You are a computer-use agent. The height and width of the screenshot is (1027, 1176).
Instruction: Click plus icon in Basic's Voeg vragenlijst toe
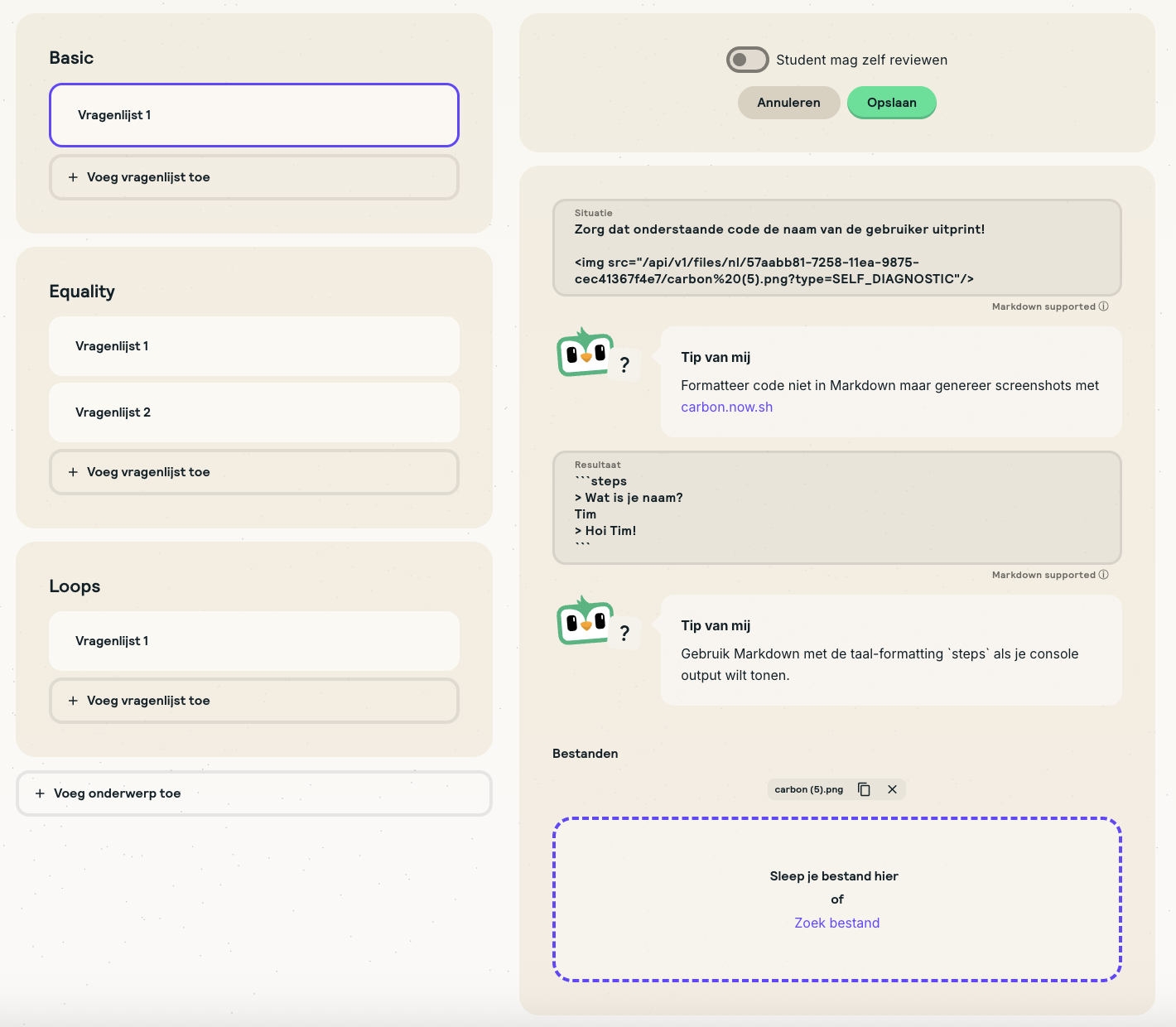73,177
